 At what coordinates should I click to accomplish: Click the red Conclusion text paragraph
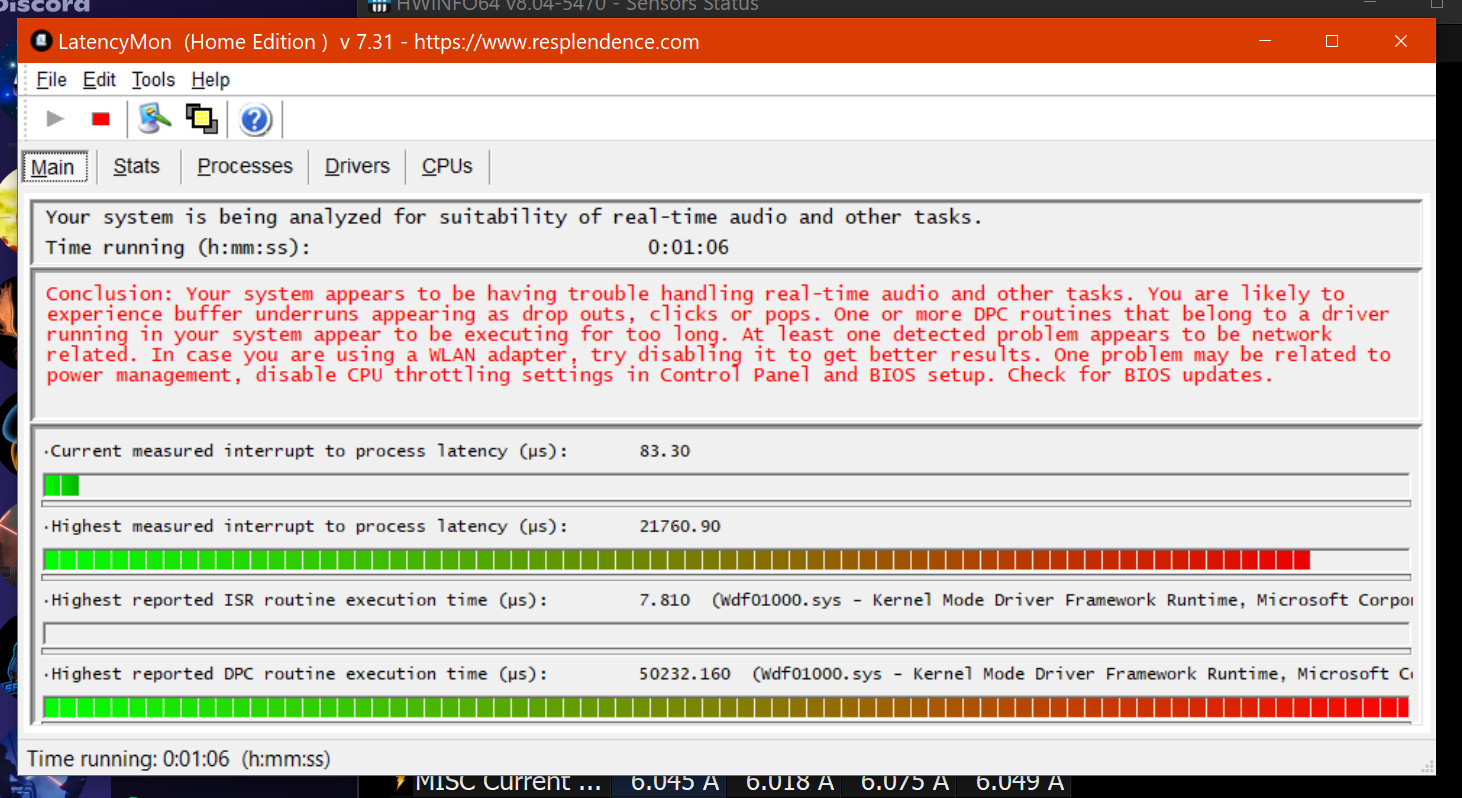pos(718,334)
